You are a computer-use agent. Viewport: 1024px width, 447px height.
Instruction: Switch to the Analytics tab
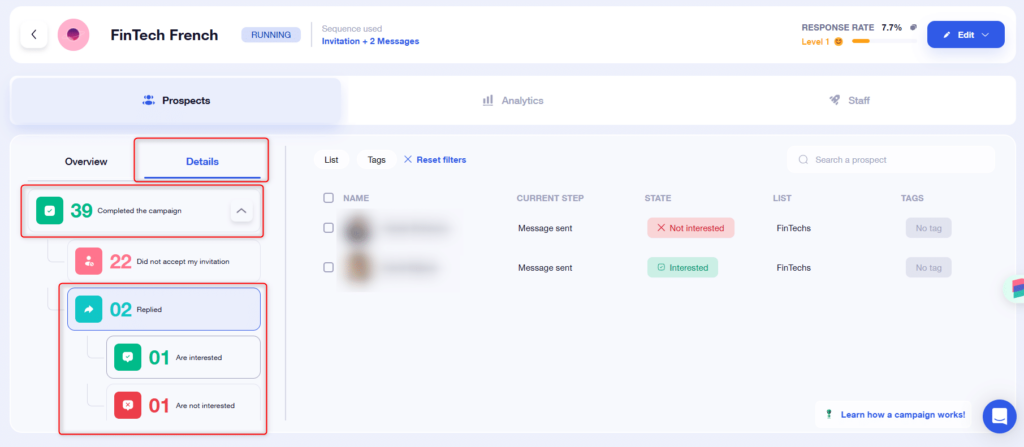coord(513,101)
